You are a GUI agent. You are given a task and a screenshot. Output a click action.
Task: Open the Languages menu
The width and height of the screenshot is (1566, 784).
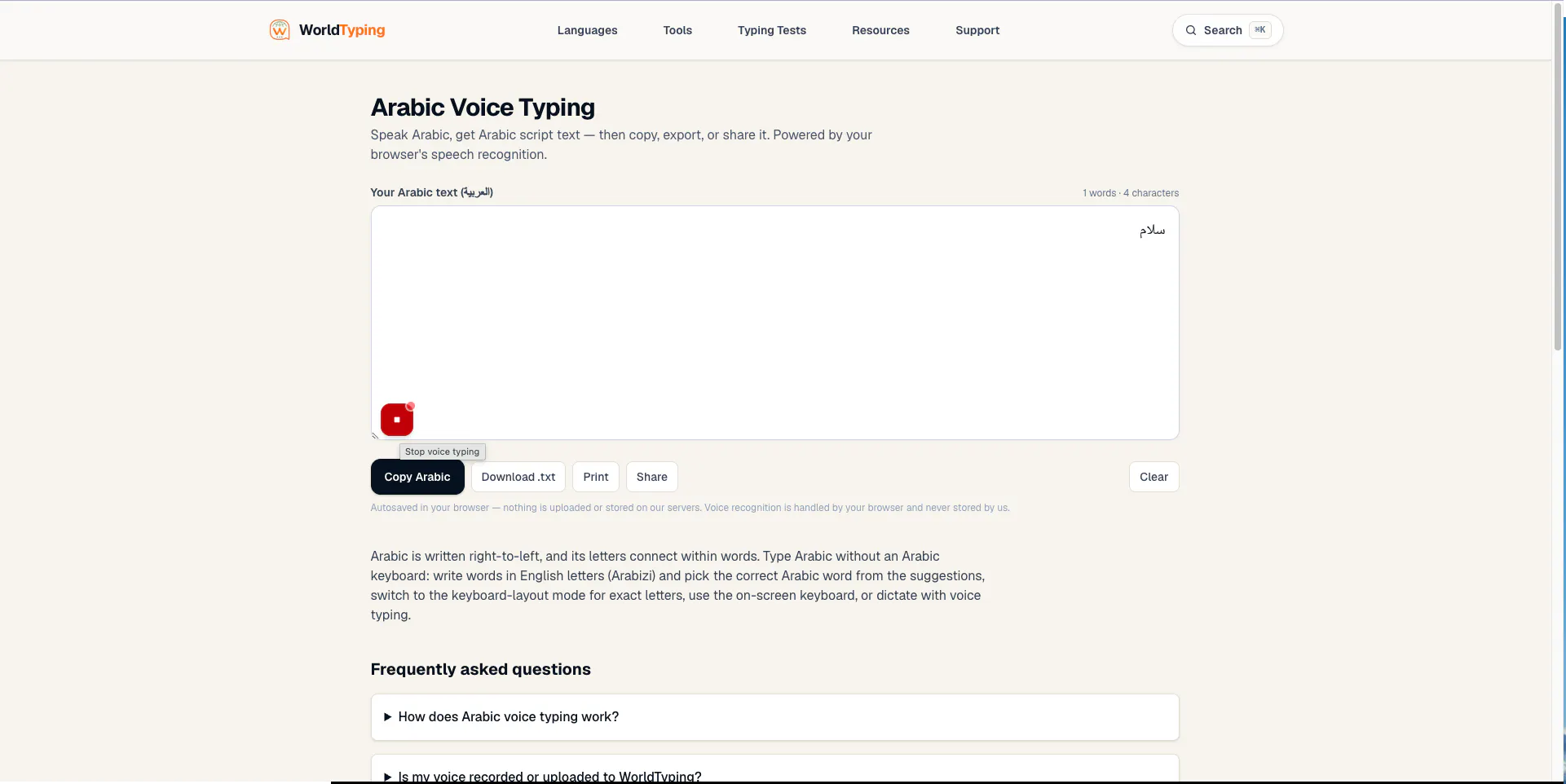tap(587, 30)
